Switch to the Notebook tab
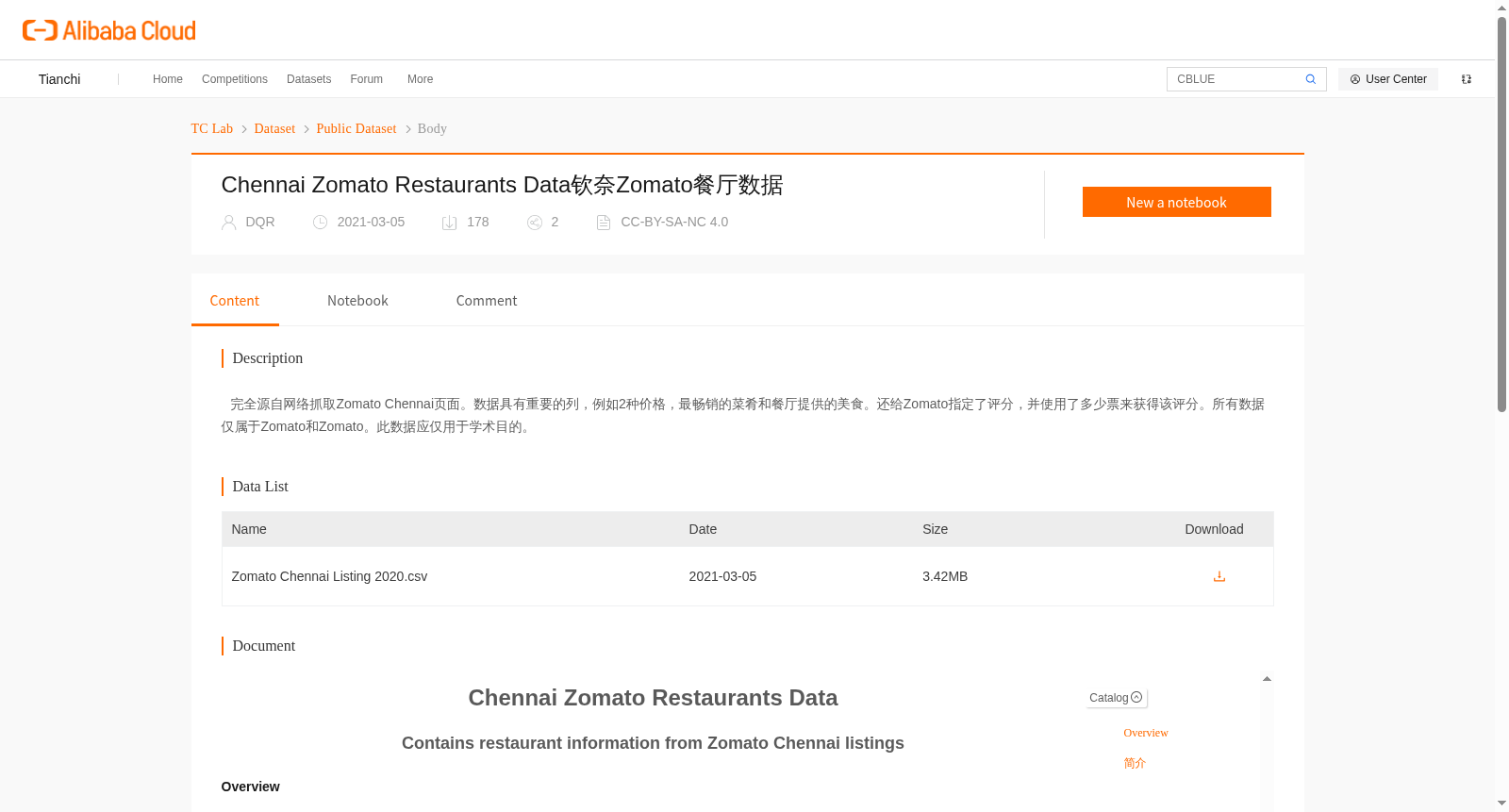 click(357, 301)
